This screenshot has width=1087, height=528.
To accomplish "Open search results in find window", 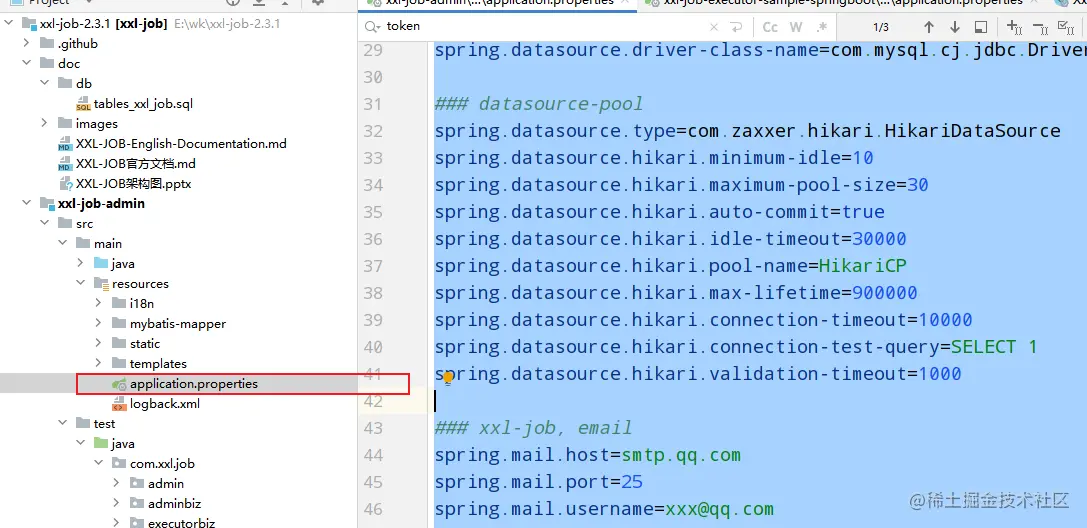I will [x=981, y=27].
